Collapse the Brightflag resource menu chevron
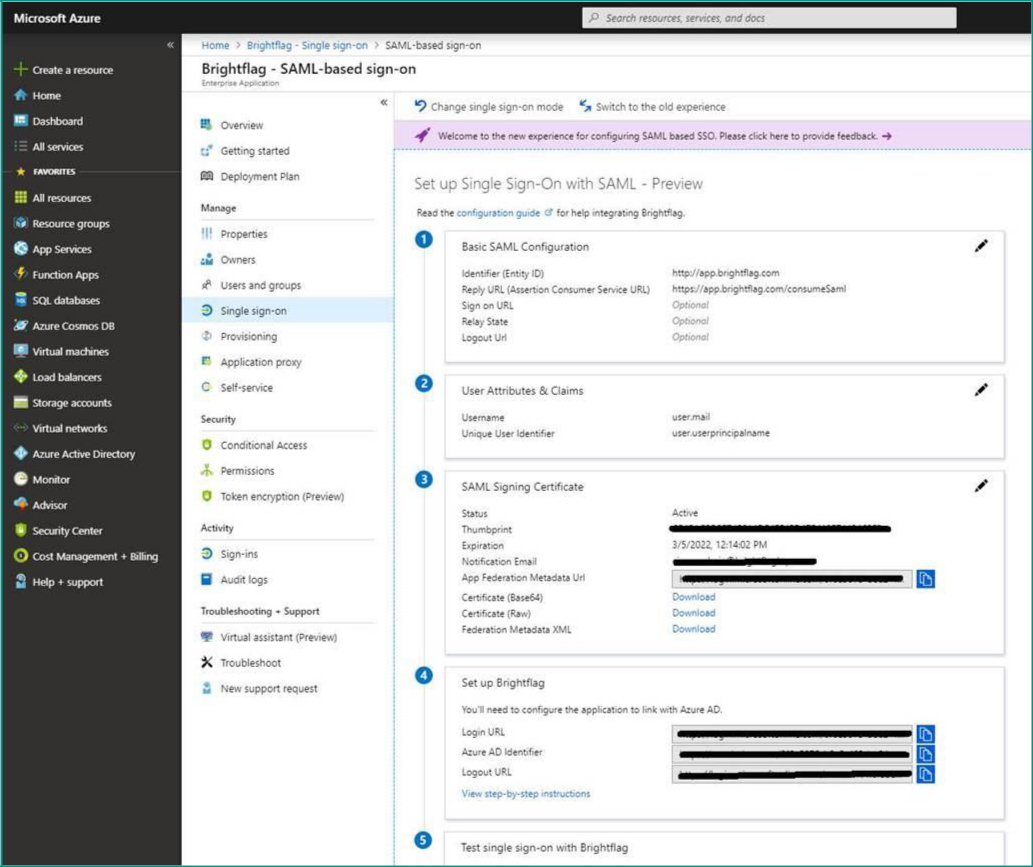Screen dimensions: 1033x867 pyautogui.click(x=383, y=102)
